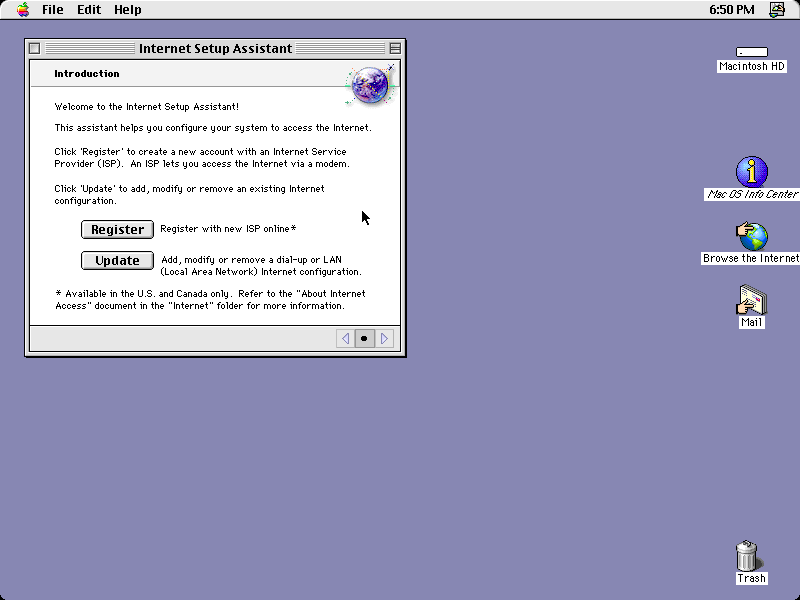Go to next page with right arrow
This screenshot has height=600, width=800.
(384, 338)
